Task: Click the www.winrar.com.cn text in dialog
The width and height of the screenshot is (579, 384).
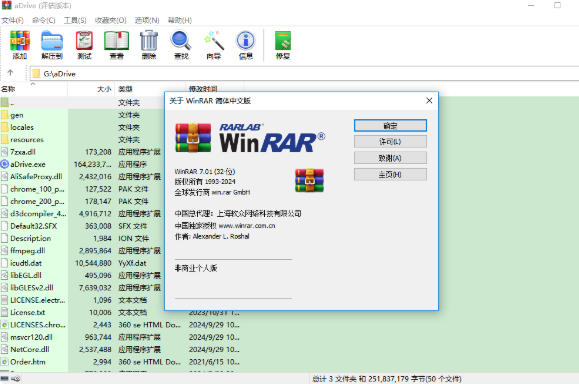Action: coord(247,225)
